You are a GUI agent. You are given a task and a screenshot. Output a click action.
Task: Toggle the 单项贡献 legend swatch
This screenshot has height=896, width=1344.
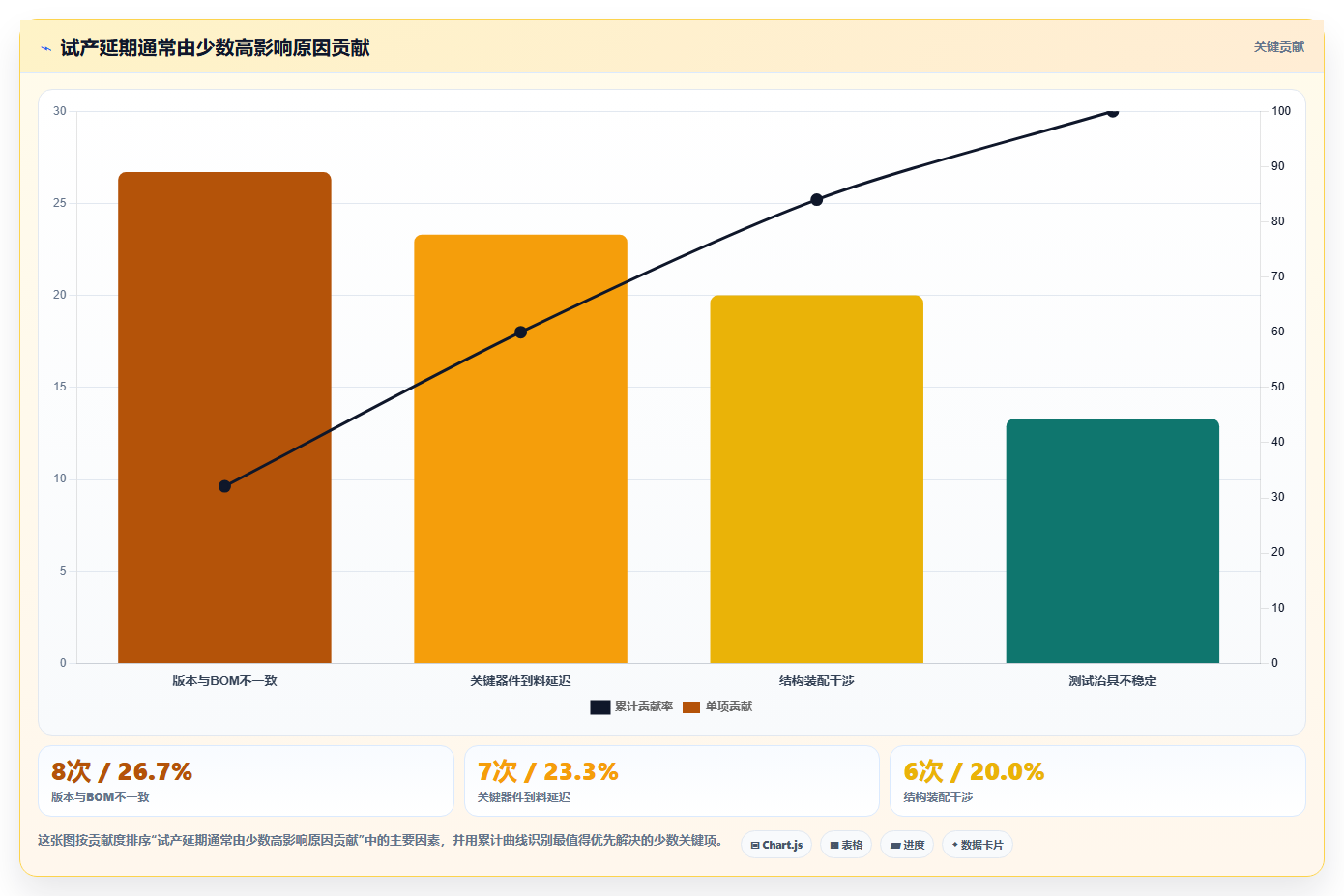pos(690,708)
